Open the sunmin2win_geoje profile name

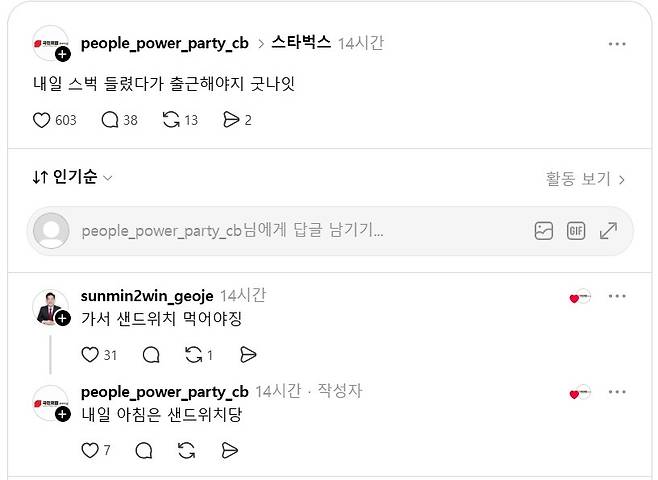click(x=147, y=296)
